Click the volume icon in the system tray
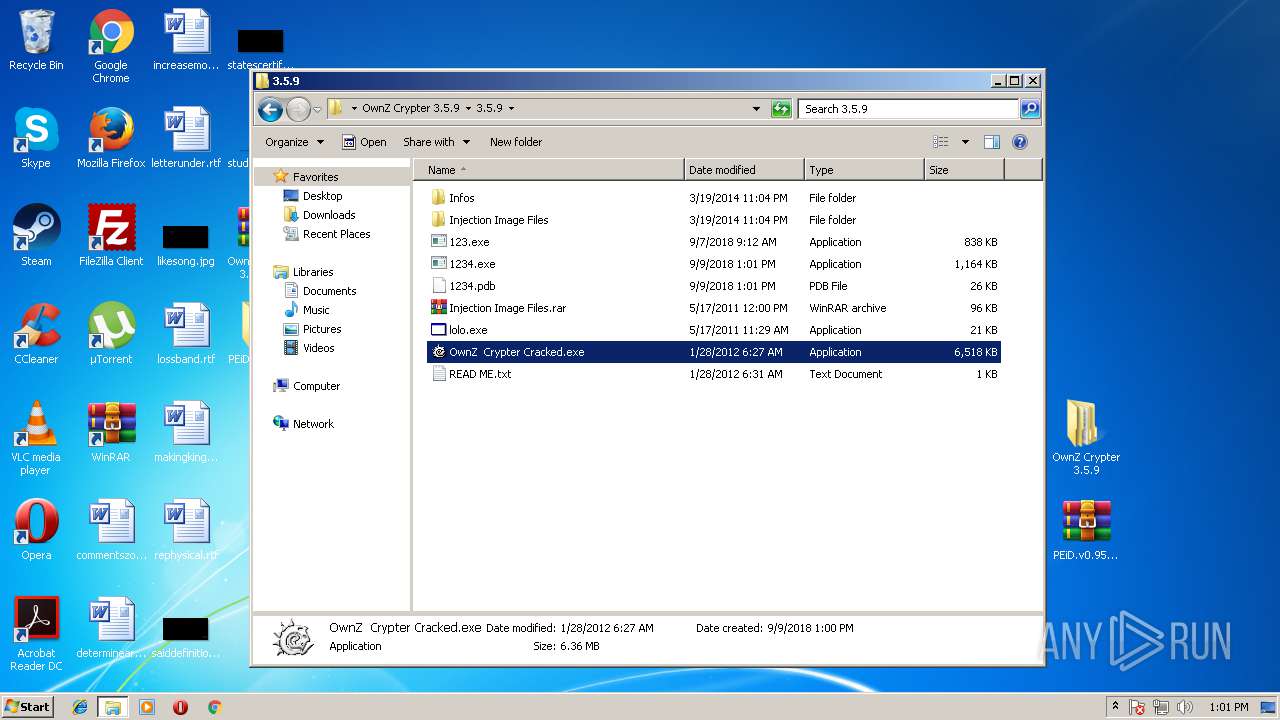This screenshot has height=720, width=1280. (1185, 707)
